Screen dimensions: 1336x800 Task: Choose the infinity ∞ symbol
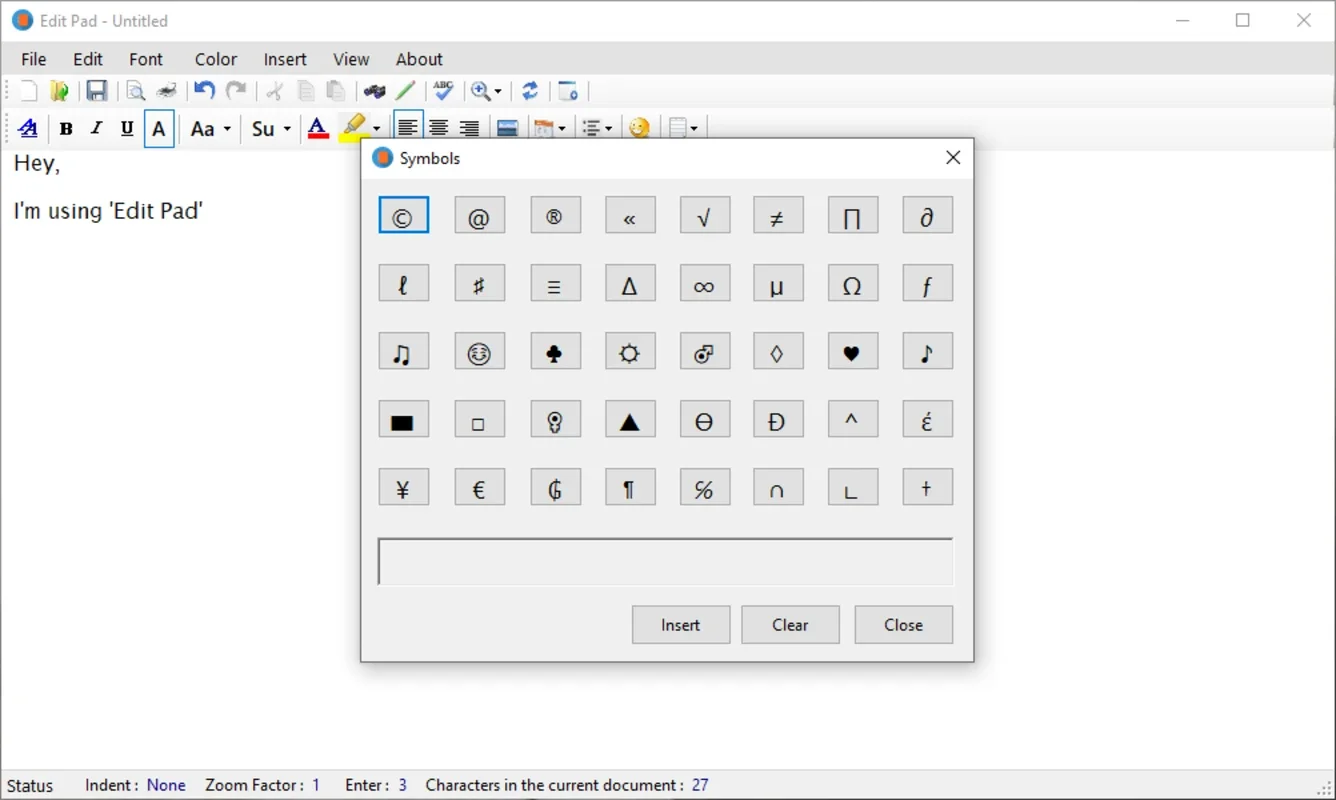point(704,283)
